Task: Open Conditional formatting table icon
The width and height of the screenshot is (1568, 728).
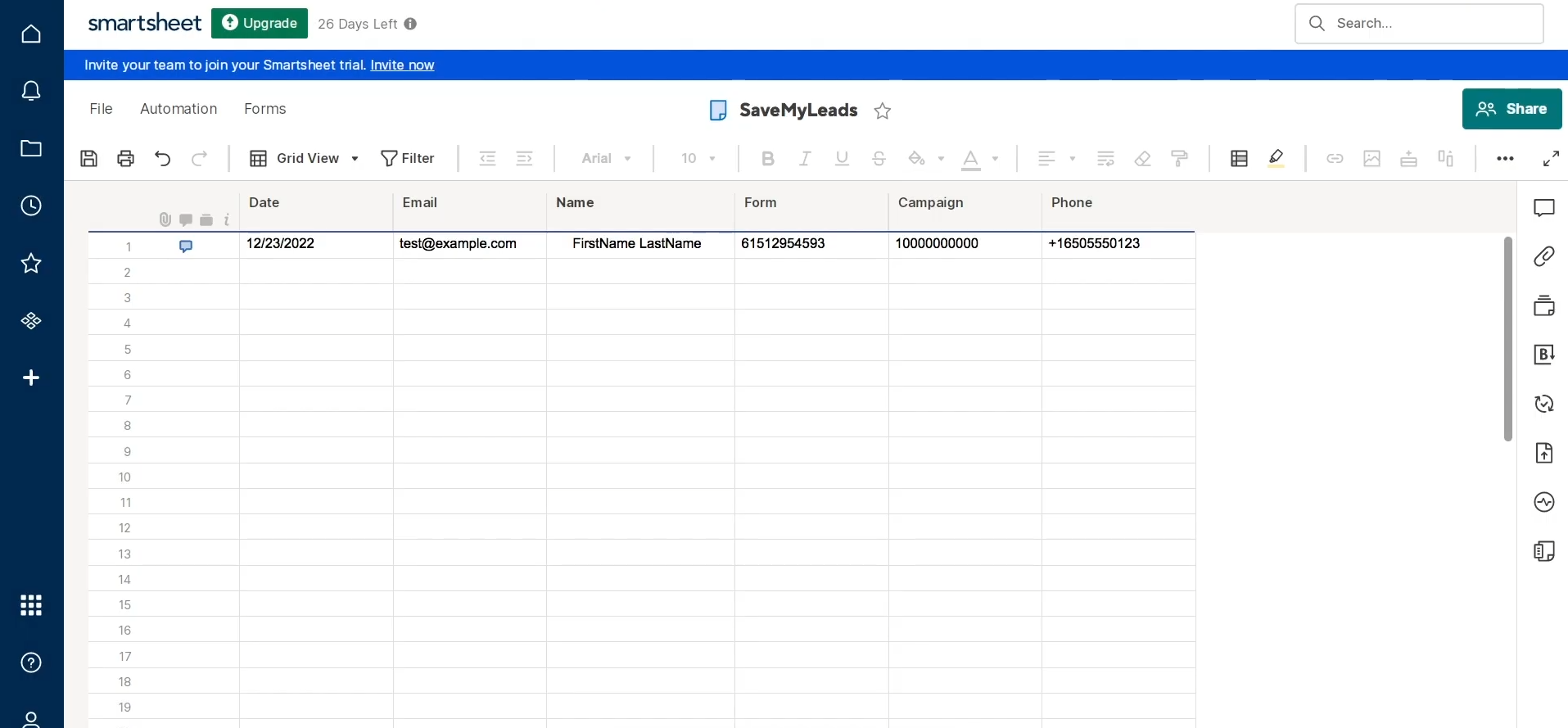Action: click(1239, 158)
